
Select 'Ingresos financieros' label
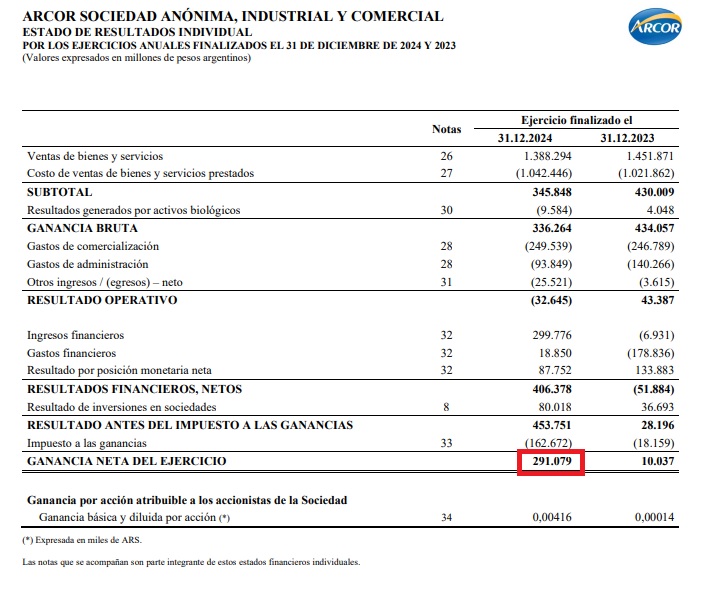75,336
